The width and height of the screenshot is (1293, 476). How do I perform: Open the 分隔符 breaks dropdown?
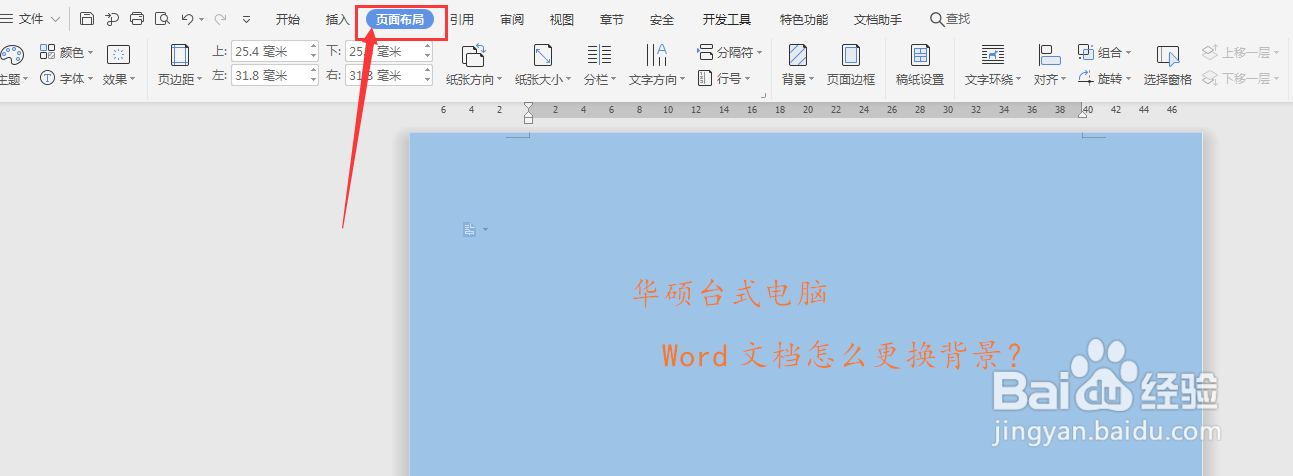730,52
